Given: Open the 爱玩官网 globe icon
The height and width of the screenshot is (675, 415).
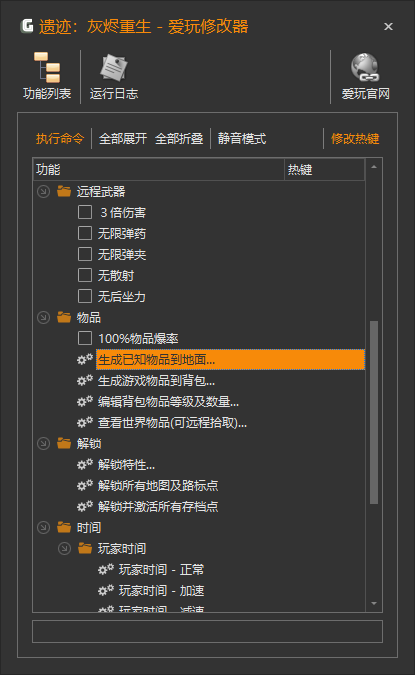Looking at the screenshot, I should (365, 68).
